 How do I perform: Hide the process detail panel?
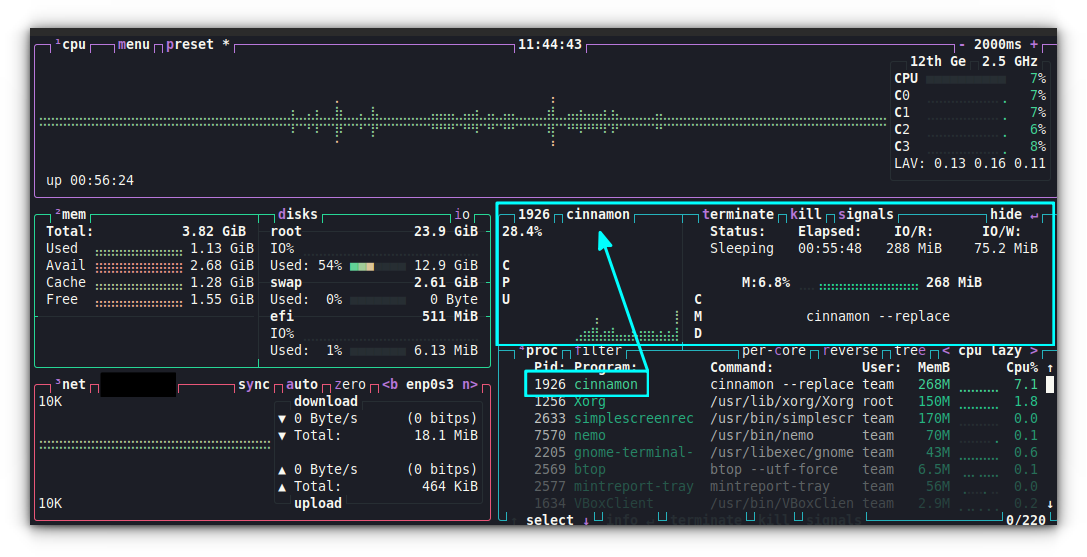1006,214
